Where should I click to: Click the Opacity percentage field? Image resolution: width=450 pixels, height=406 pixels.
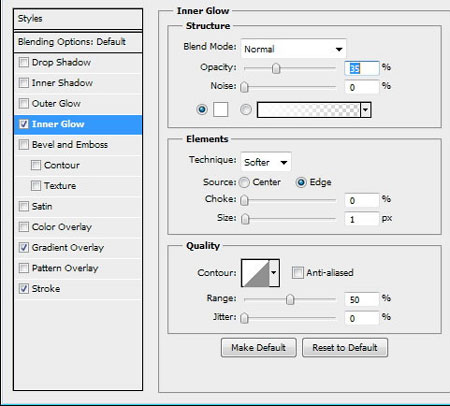362,68
